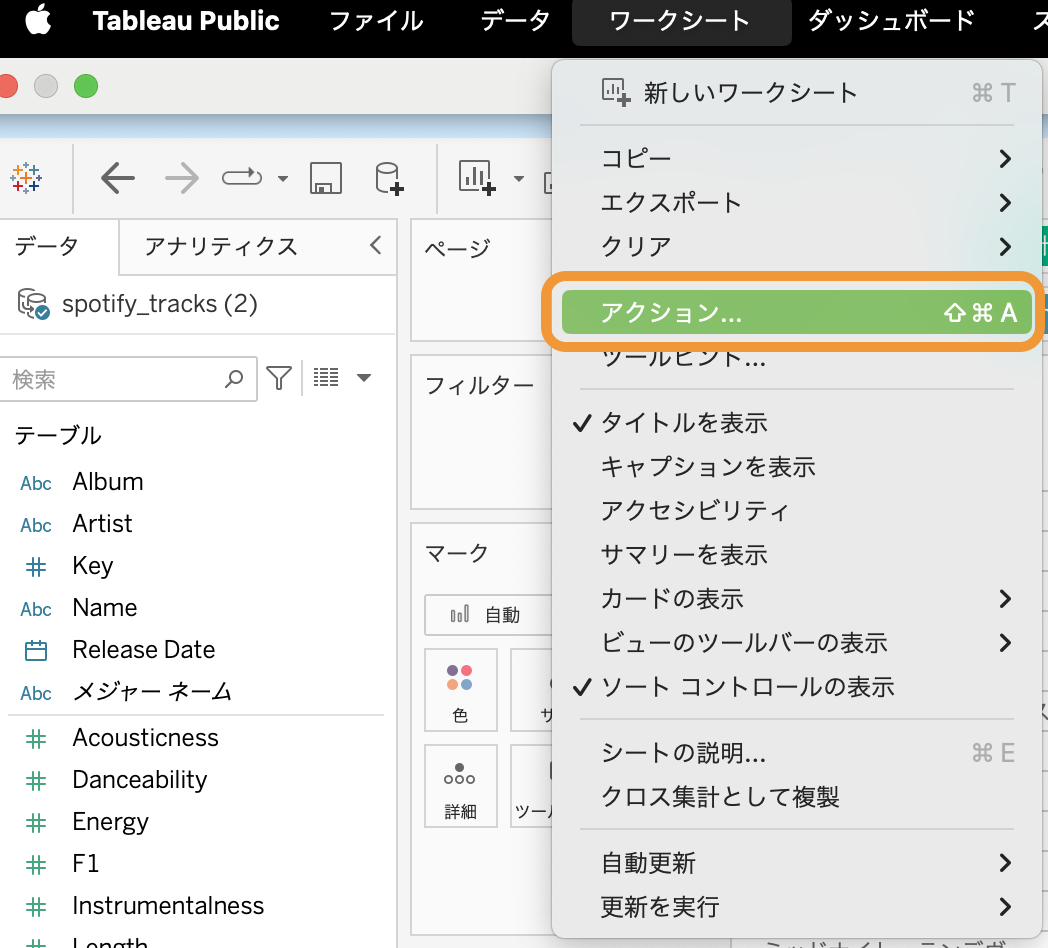This screenshot has height=948, width=1048.
Task: Choose the アクション... menu item
Action: (x=797, y=312)
